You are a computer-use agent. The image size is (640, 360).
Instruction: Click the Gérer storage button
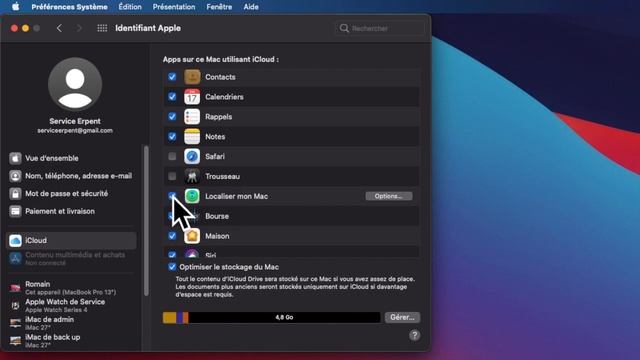click(402, 317)
